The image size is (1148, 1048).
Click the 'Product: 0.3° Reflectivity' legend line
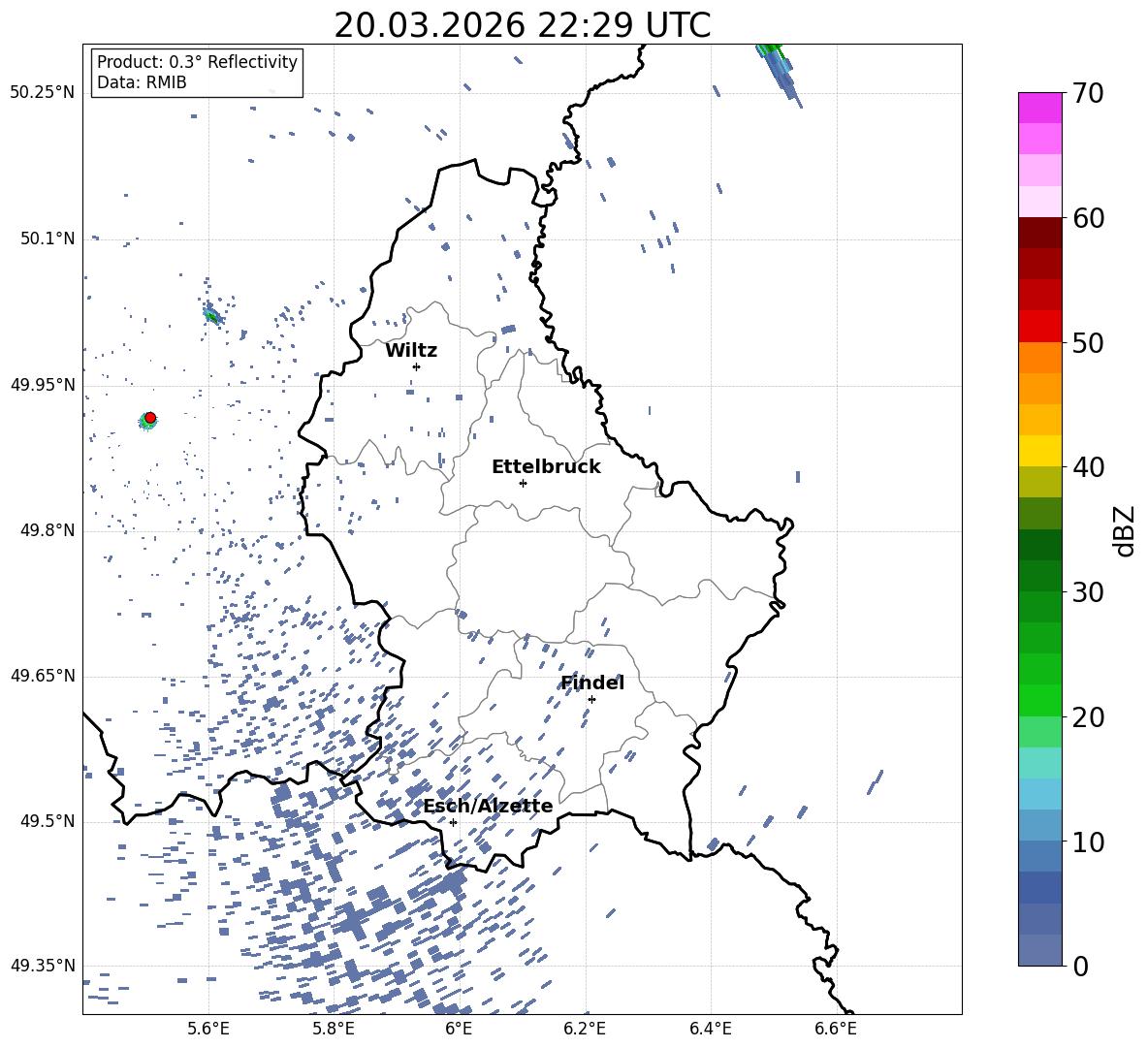pyautogui.click(x=197, y=62)
